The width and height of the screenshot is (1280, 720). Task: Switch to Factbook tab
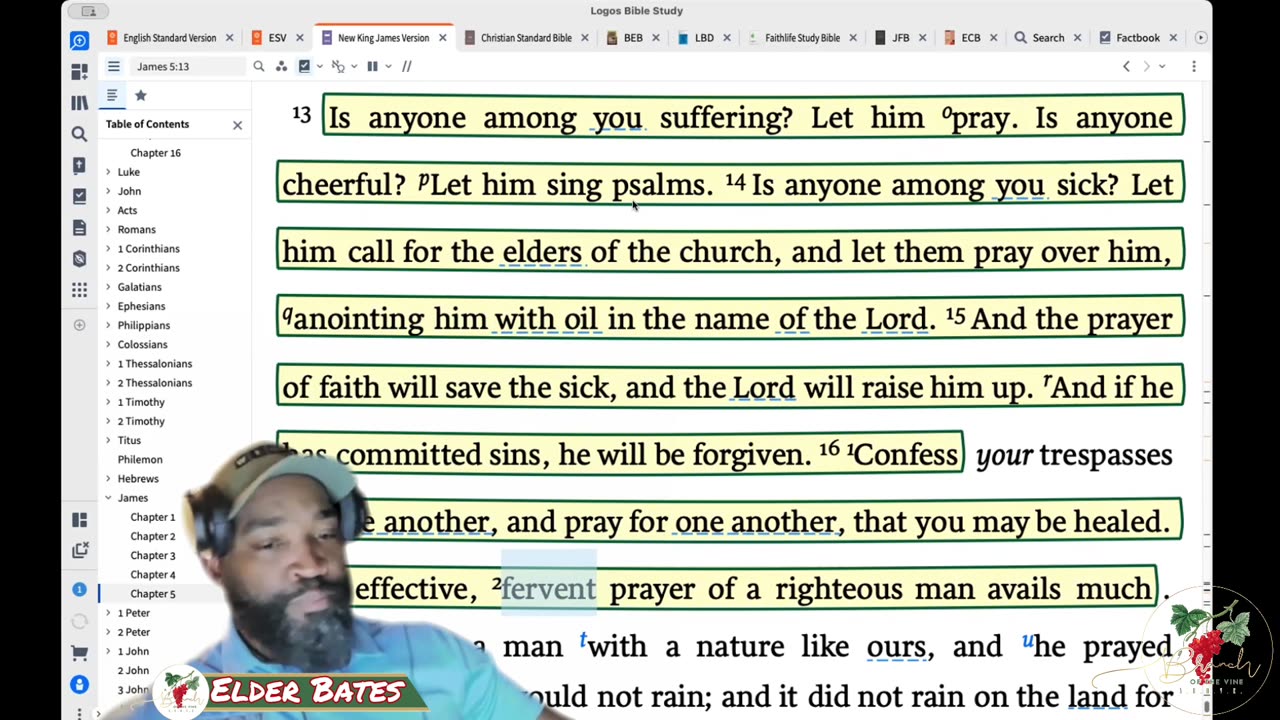pyautogui.click(x=1138, y=38)
